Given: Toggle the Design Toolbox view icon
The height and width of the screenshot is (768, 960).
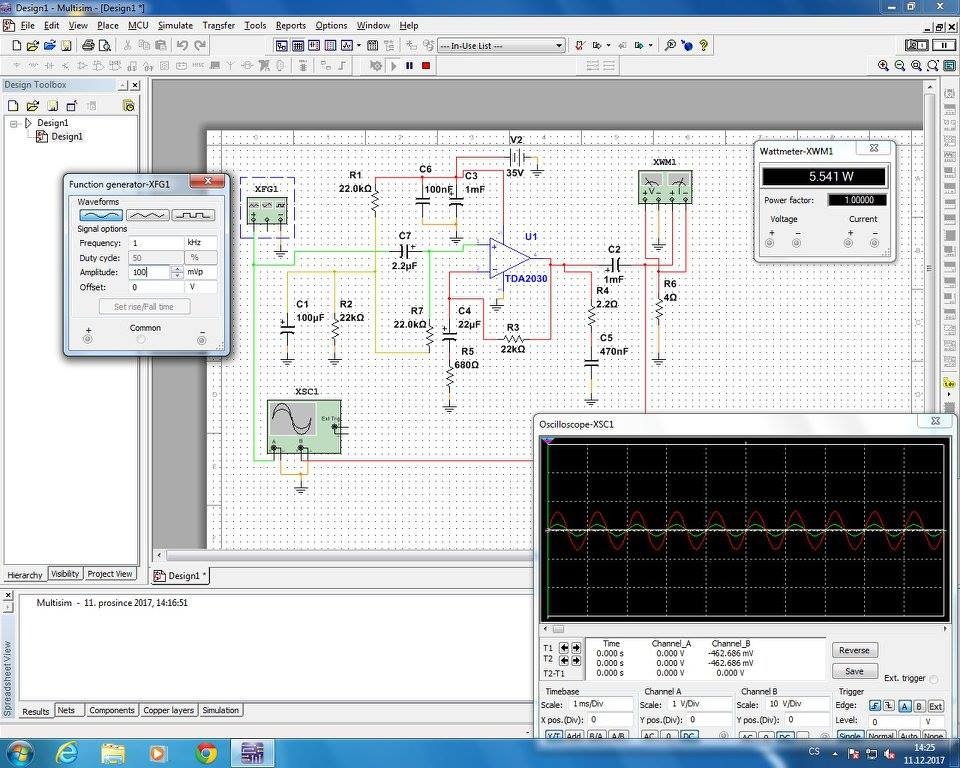Looking at the screenshot, I should [x=282, y=45].
